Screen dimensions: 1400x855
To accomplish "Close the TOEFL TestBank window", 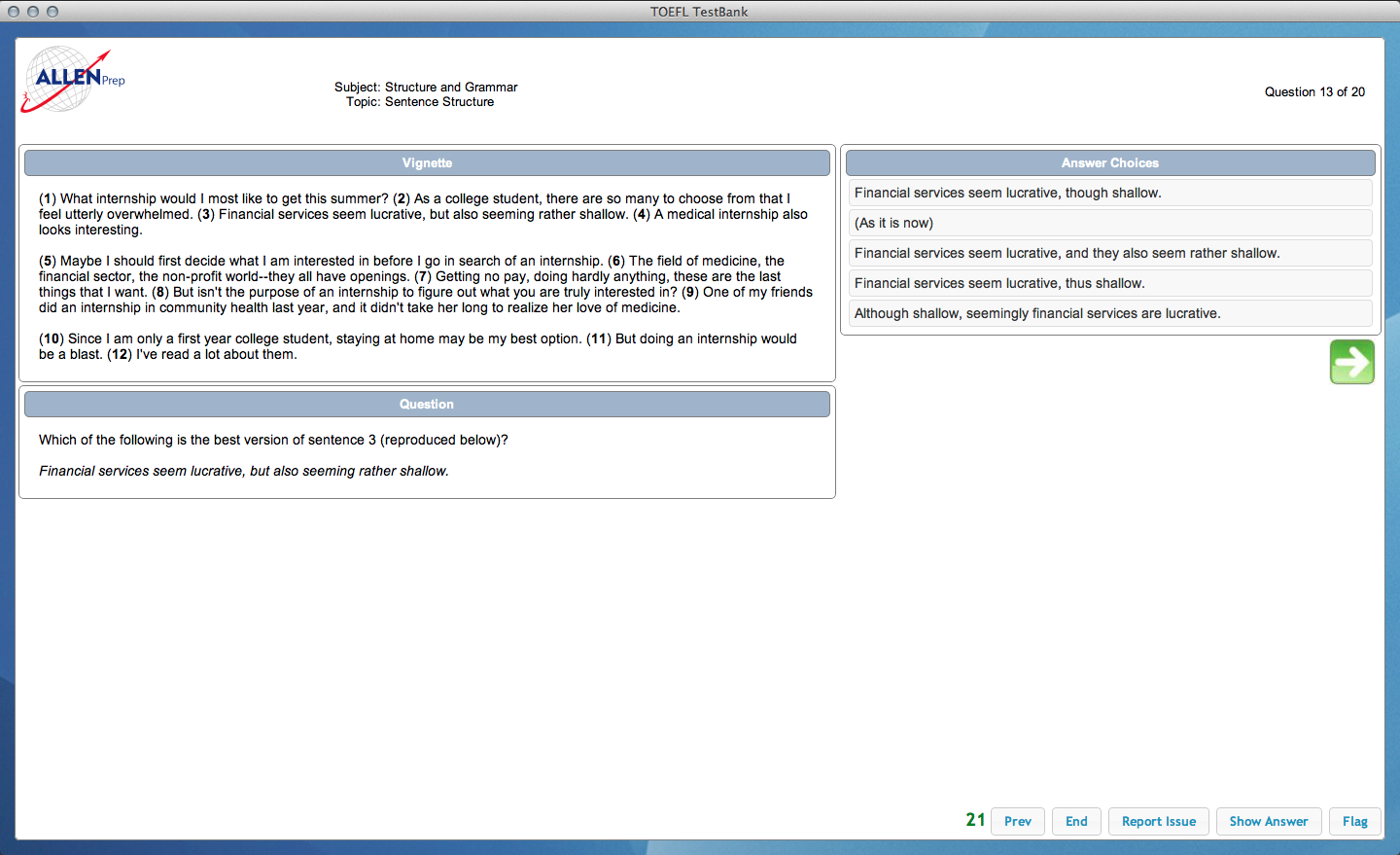I will click(x=14, y=12).
